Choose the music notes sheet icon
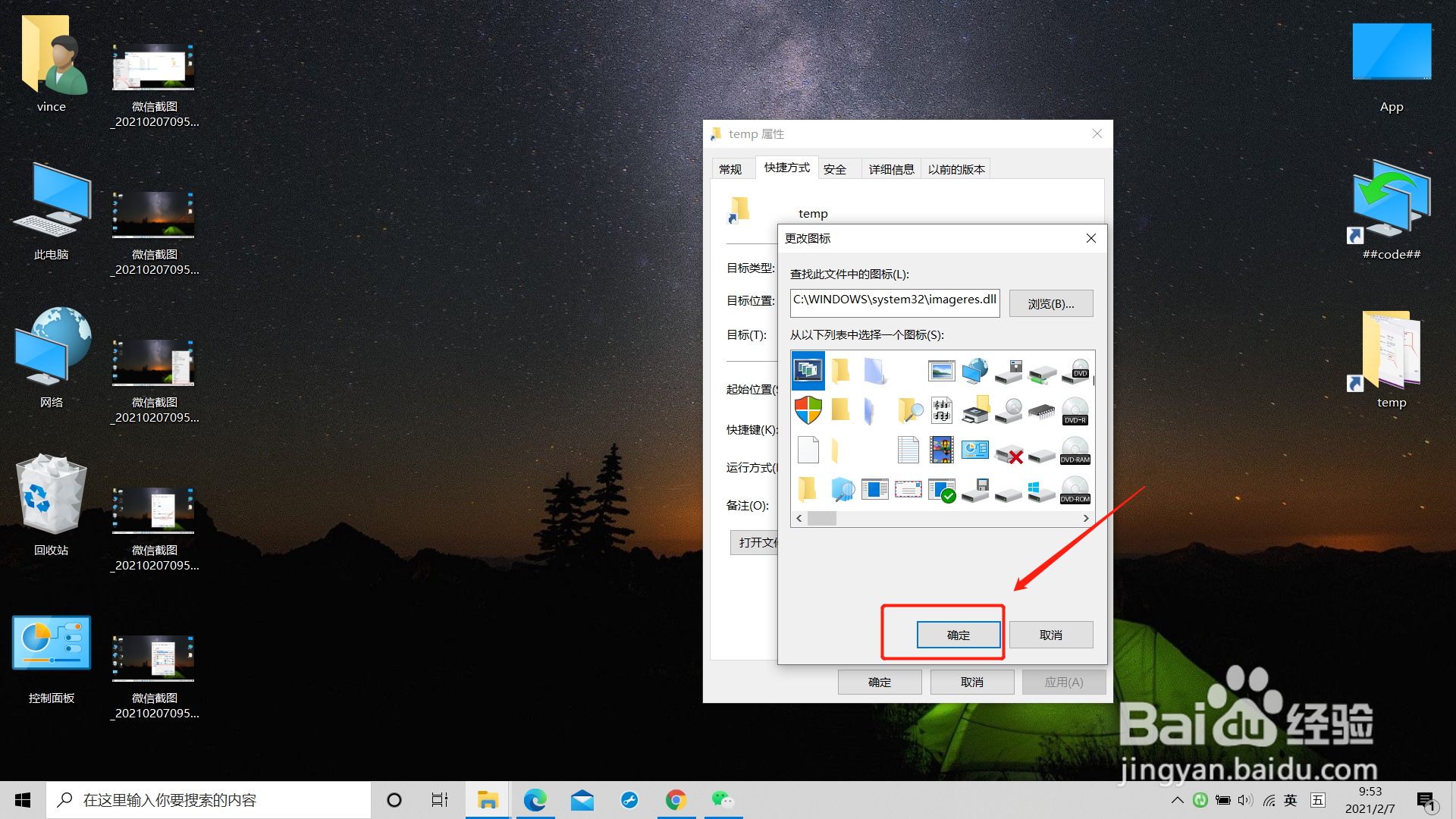Image resolution: width=1456 pixels, height=819 pixels. [x=941, y=410]
